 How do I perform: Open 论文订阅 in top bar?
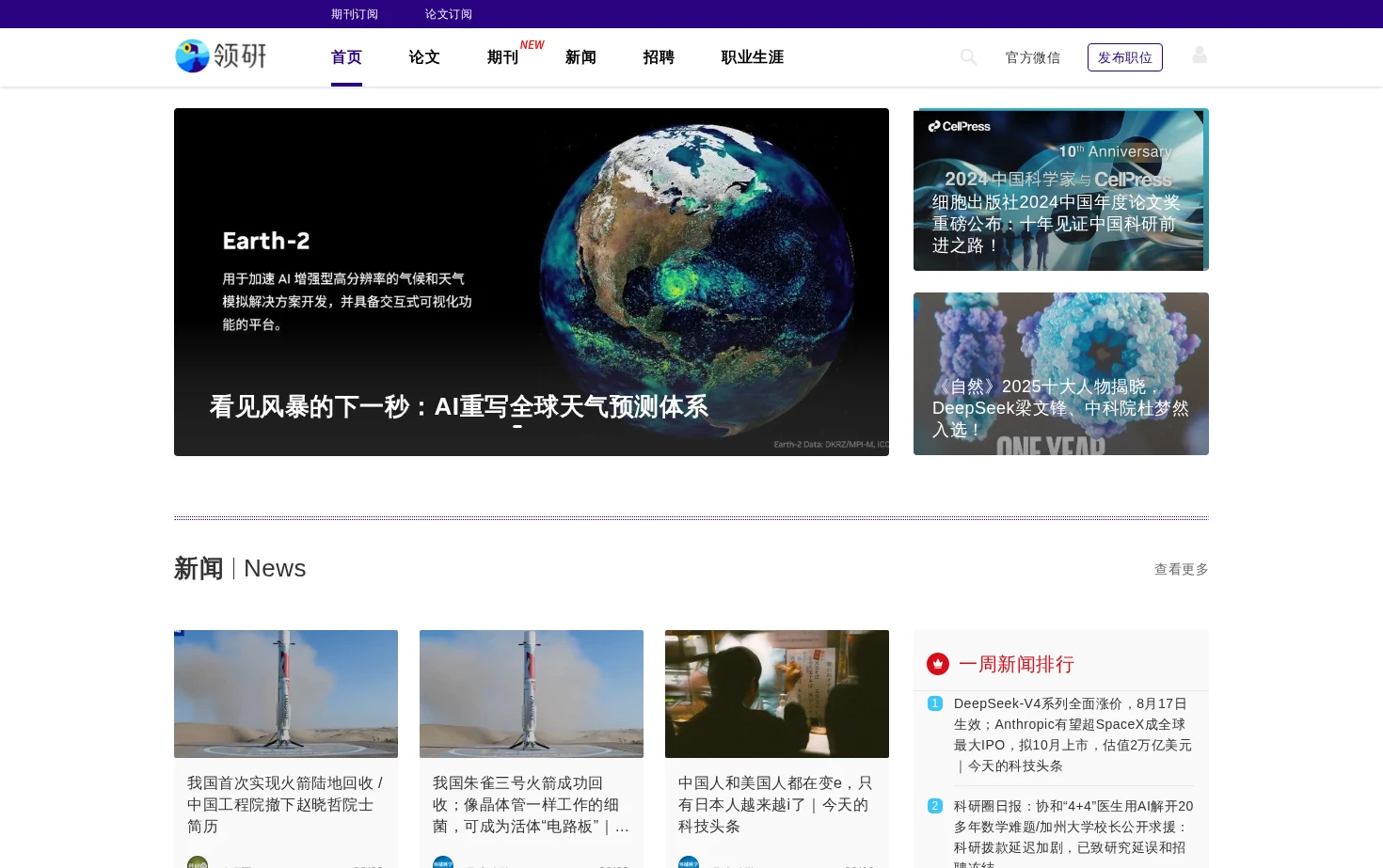point(449,14)
